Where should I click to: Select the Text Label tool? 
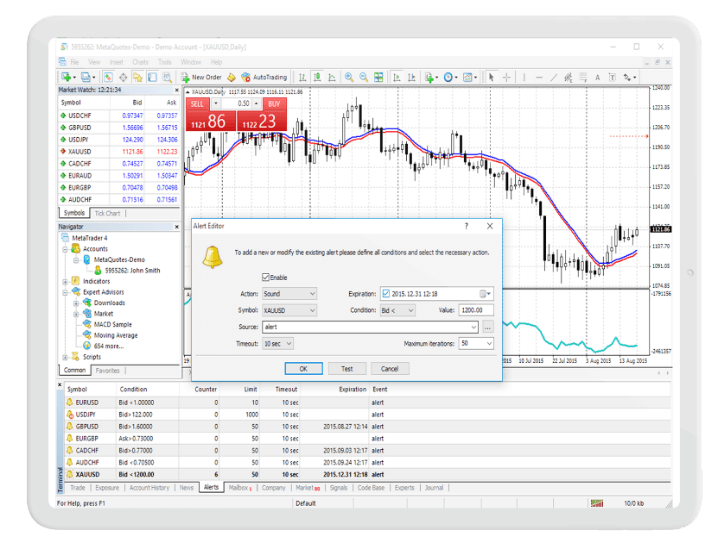point(612,77)
